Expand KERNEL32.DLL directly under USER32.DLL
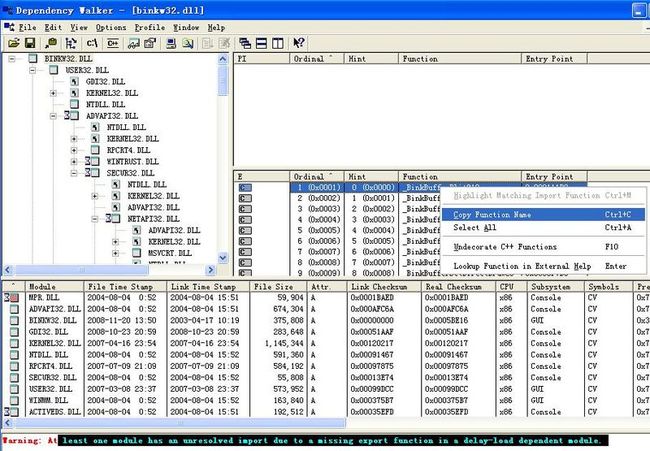The width and height of the screenshot is (650, 451). click(x=53, y=93)
